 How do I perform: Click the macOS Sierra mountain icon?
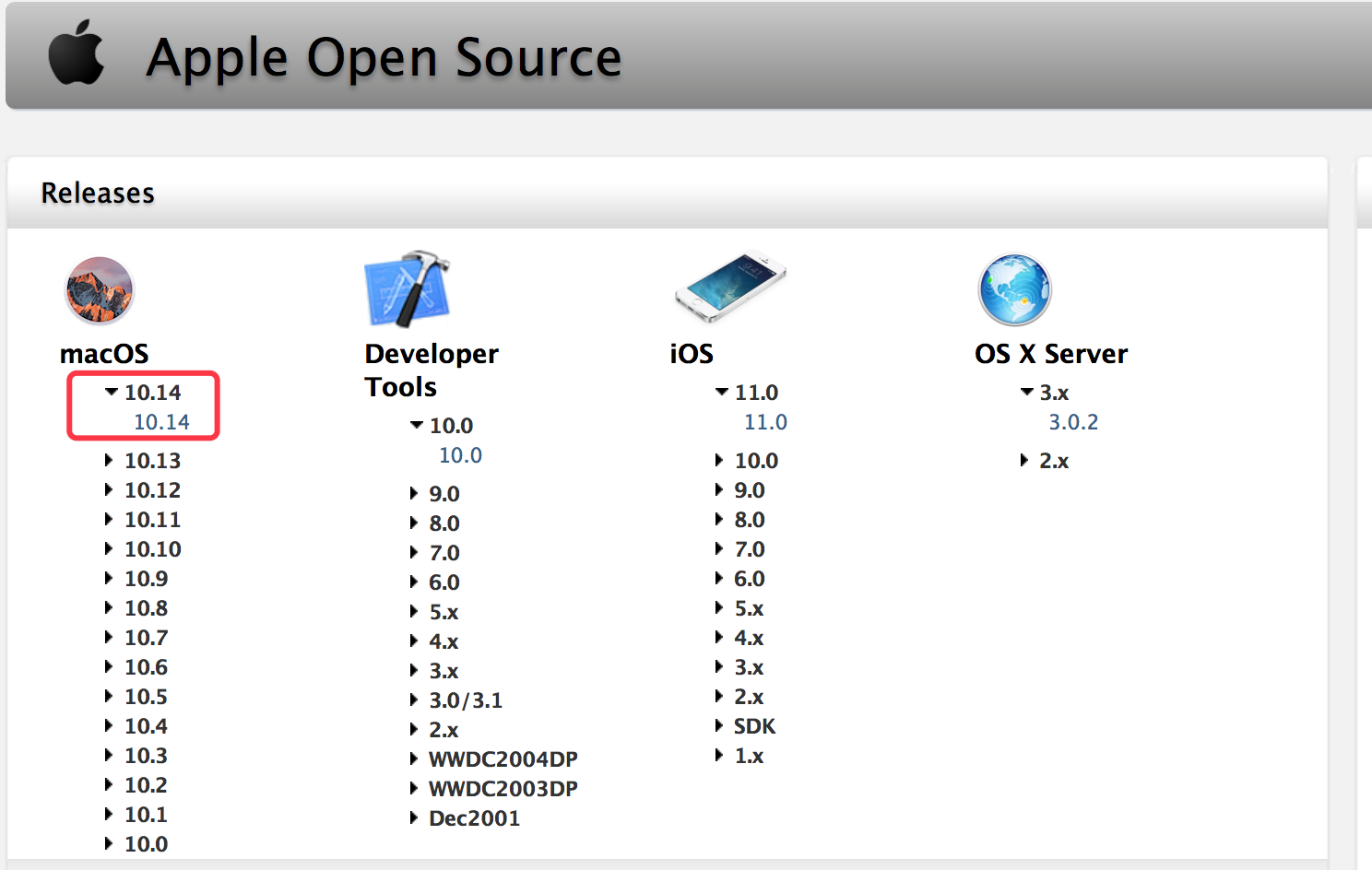(100, 290)
